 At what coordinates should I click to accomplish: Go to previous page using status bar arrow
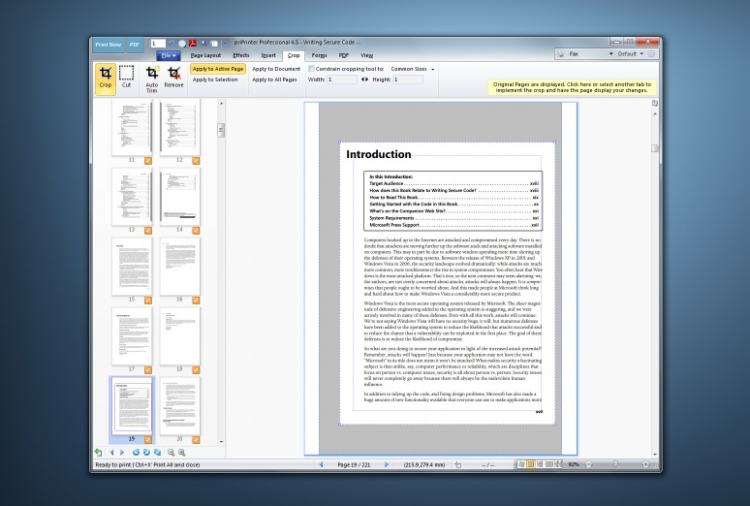pos(321,465)
